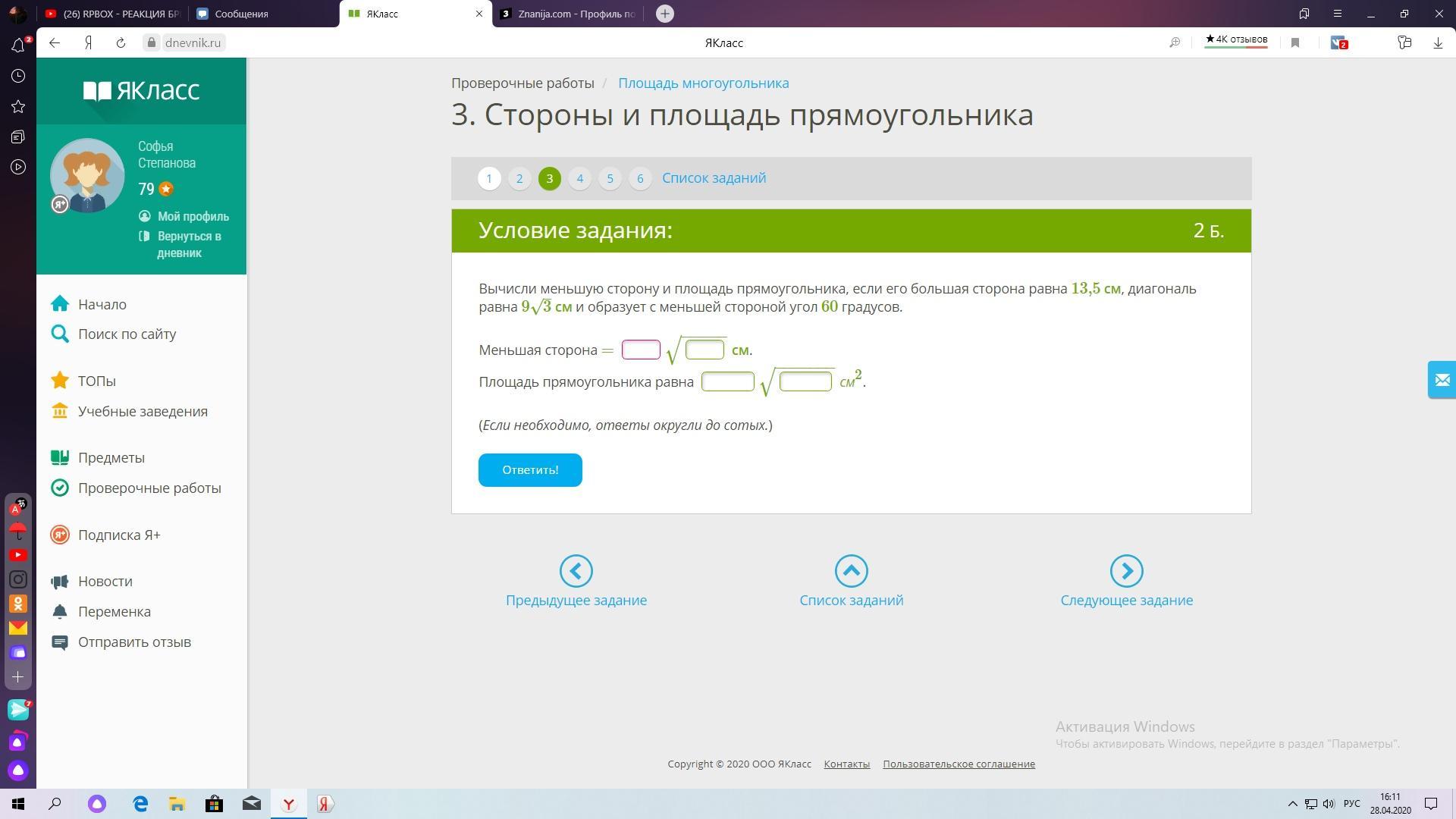
Task: Click the Следующее задание arrow icon
Action: click(1126, 571)
